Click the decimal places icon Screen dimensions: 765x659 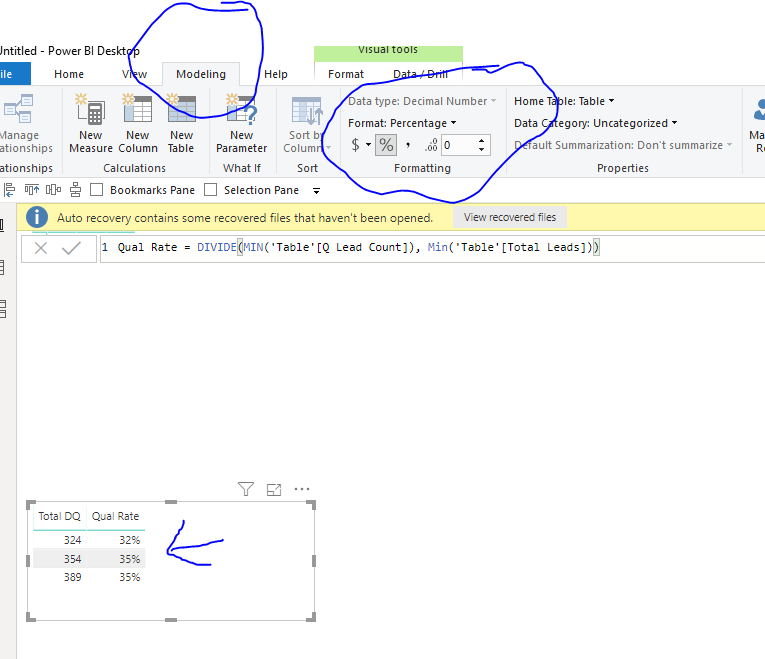[431, 145]
